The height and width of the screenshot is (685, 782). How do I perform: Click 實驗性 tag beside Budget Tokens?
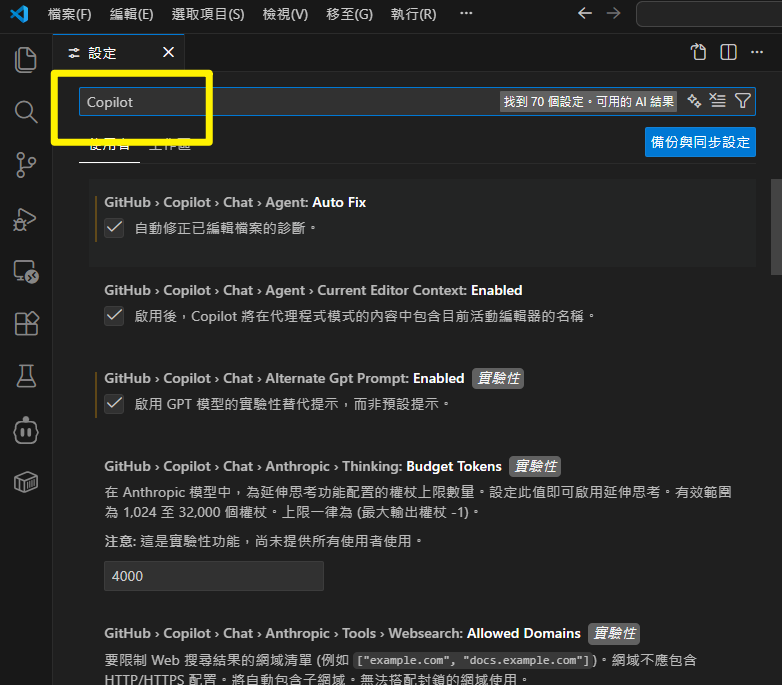[535, 466]
